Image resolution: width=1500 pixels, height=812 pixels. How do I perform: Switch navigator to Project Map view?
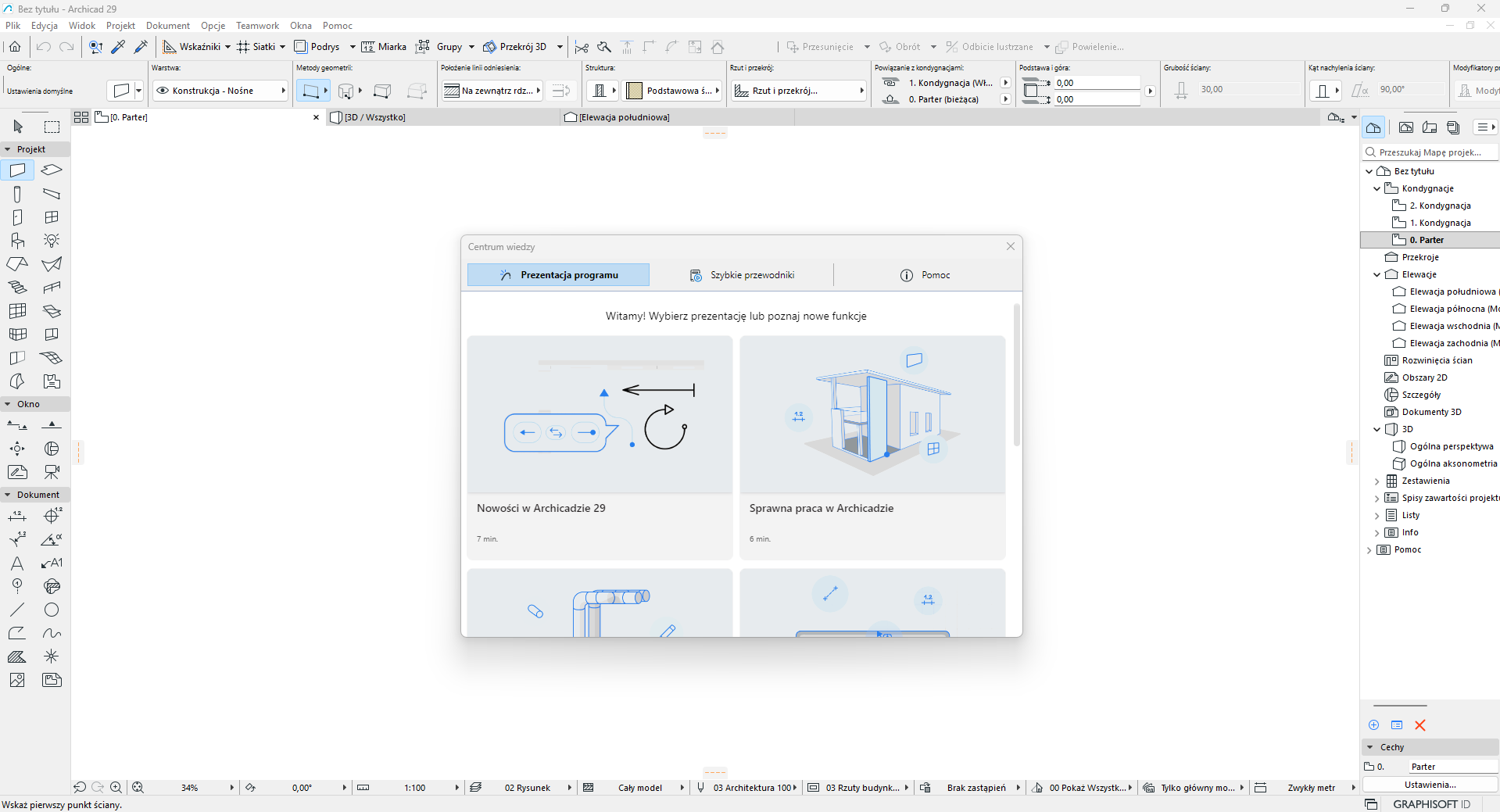[x=1373, y=127]
